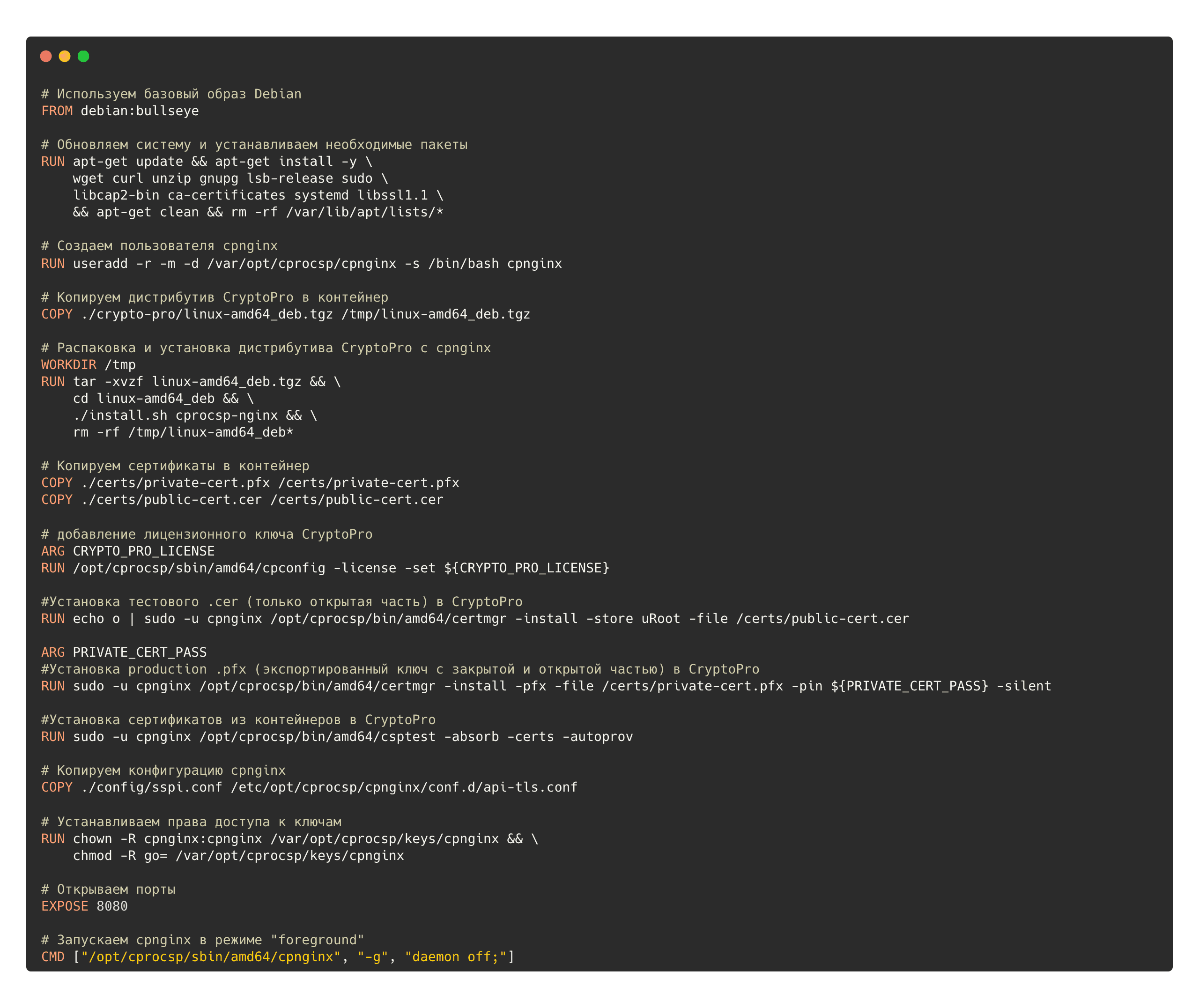Image resolution: width=1199 pixels, height=1008 pixels.
Task: Click the -silent flag
Action: pyautogui.click(x=1024, y=686)
